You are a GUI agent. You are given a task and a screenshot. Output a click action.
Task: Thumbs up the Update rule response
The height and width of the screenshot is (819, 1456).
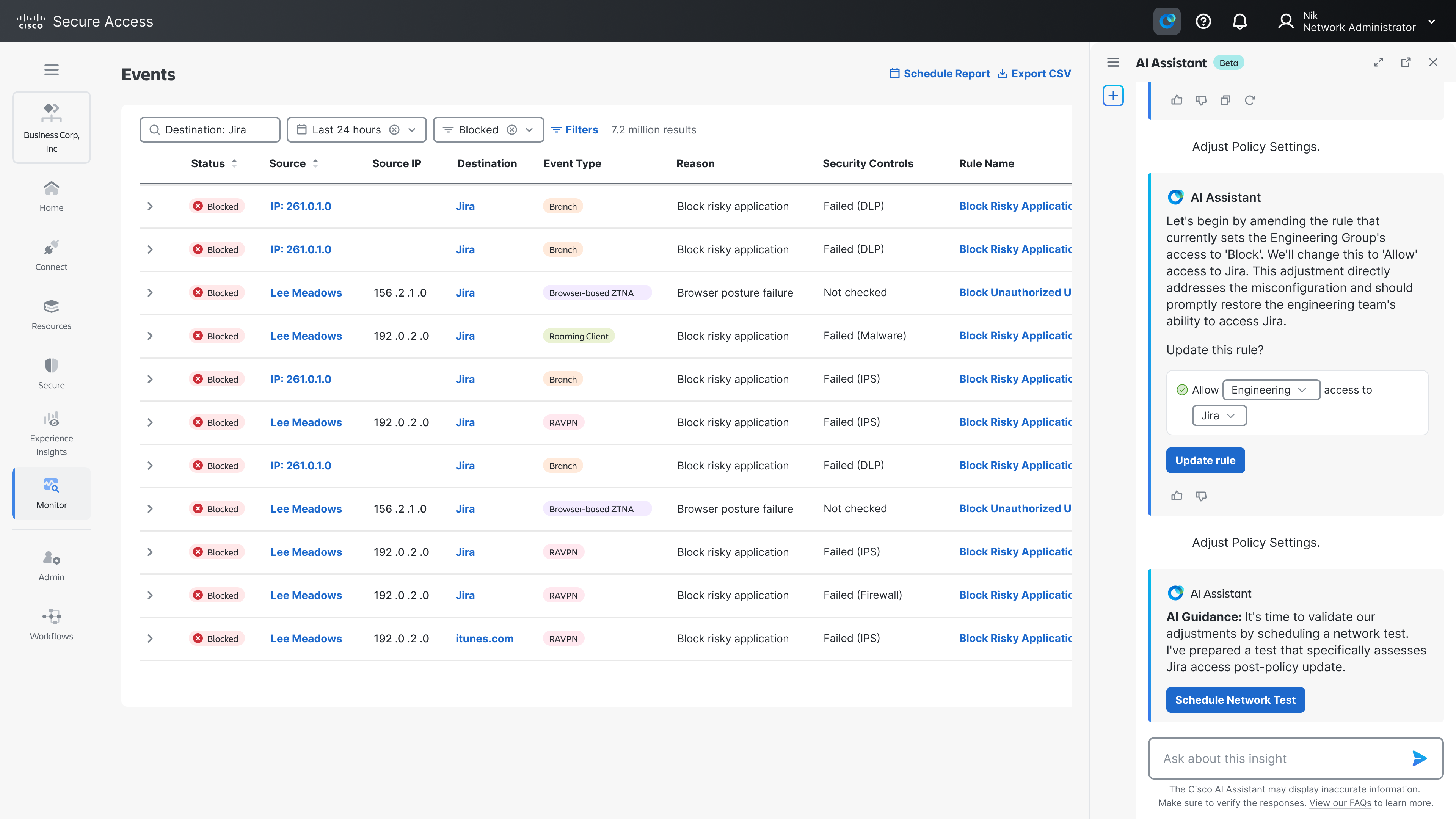pyautogui.click(x=1177, y=496)
